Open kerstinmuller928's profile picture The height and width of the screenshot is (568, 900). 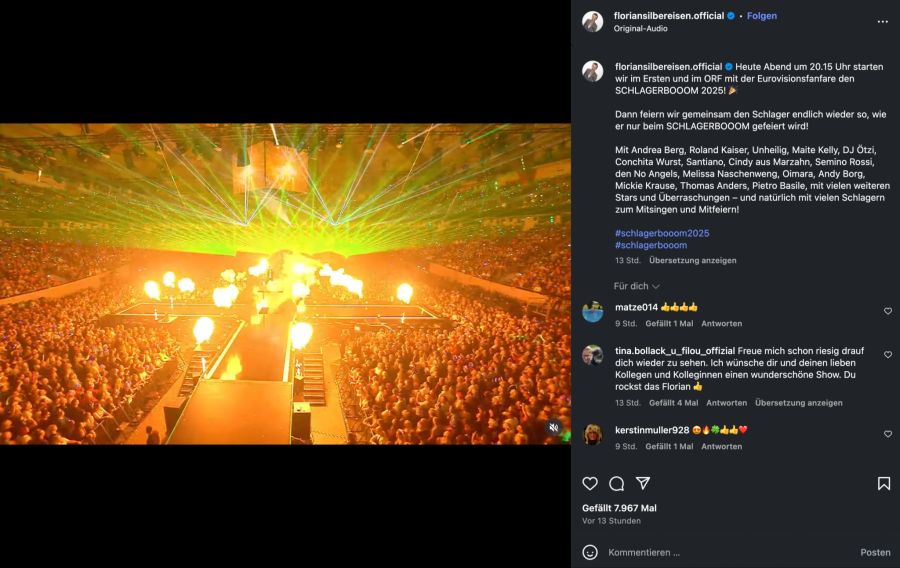593,434
